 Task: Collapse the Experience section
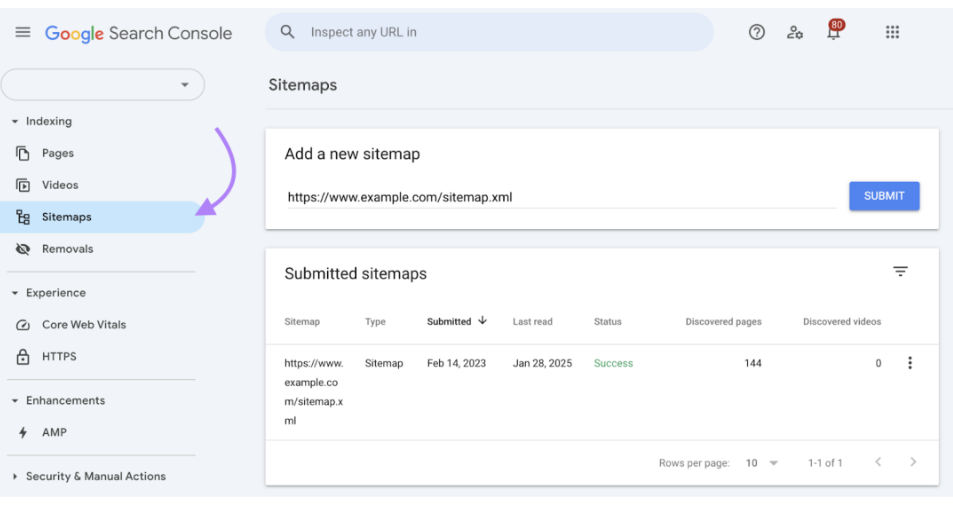pyautogui.click(x=15, y=293)
